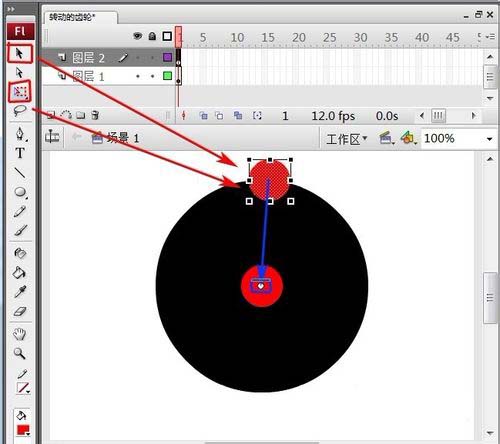Open the 工作区 workspace dropdown
The image size is (500, 444).
coord(347,139)
